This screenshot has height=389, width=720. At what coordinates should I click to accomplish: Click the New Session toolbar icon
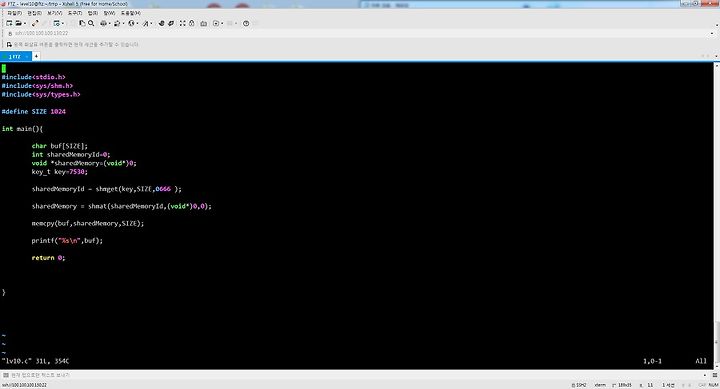click(9, 23)
